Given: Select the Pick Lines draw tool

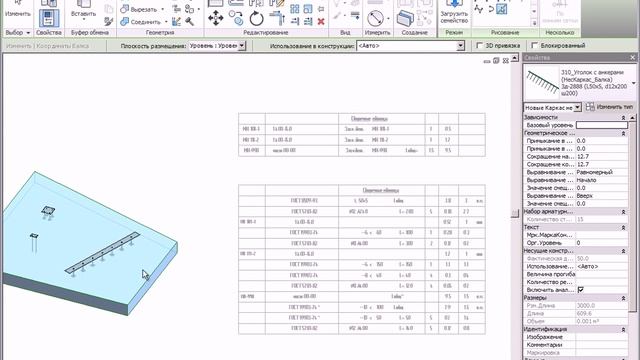Looking at the screenshot, I should (x=502, y=9).
